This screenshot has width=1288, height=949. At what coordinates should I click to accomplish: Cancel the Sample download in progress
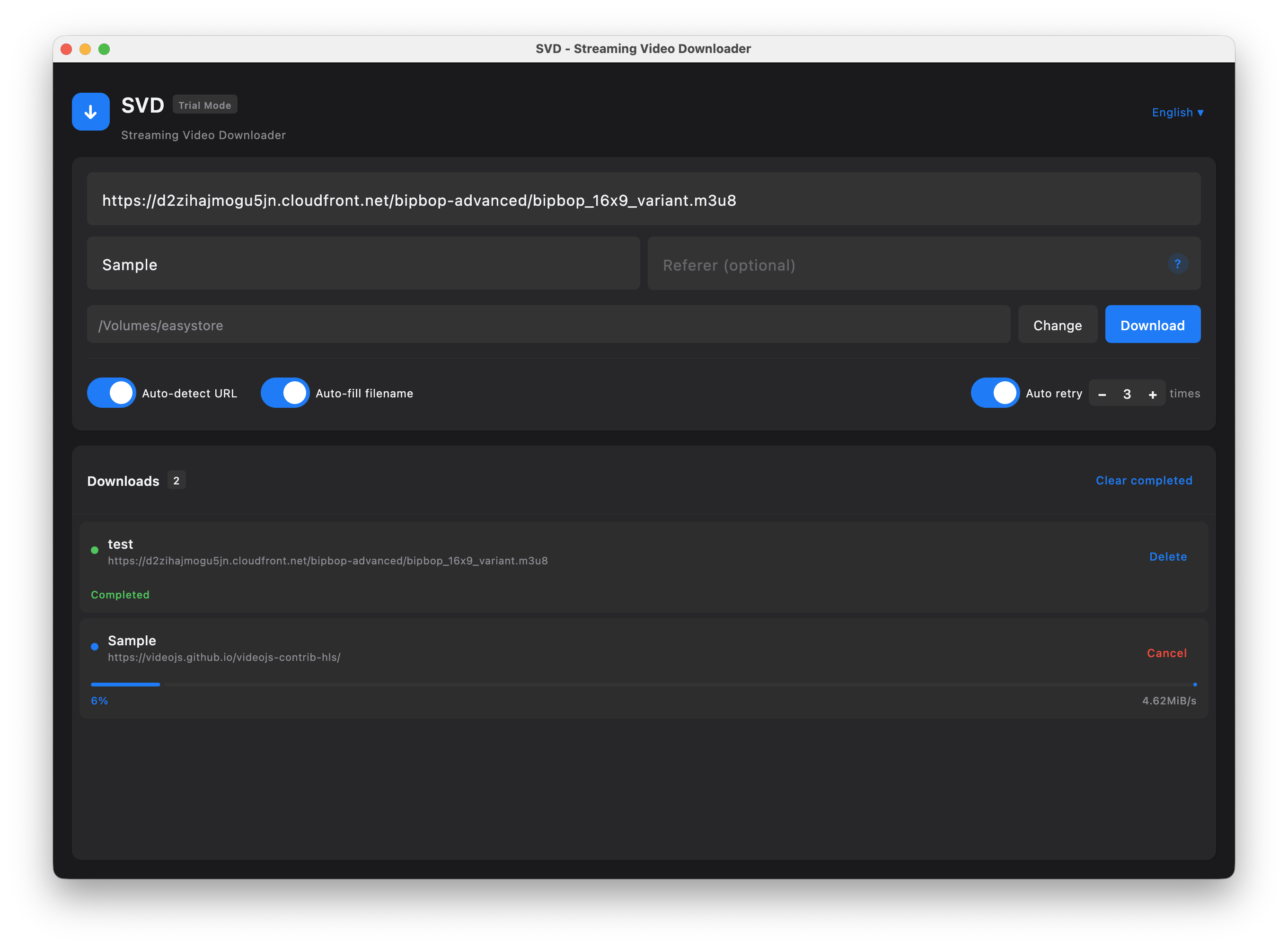point(1167,653)
